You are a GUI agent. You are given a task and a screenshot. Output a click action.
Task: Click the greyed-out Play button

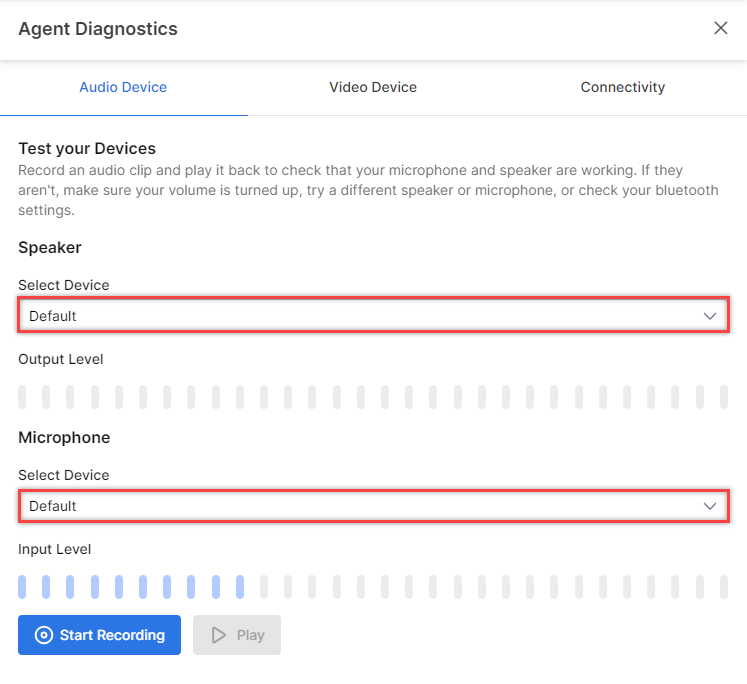[x=237, y=635]
